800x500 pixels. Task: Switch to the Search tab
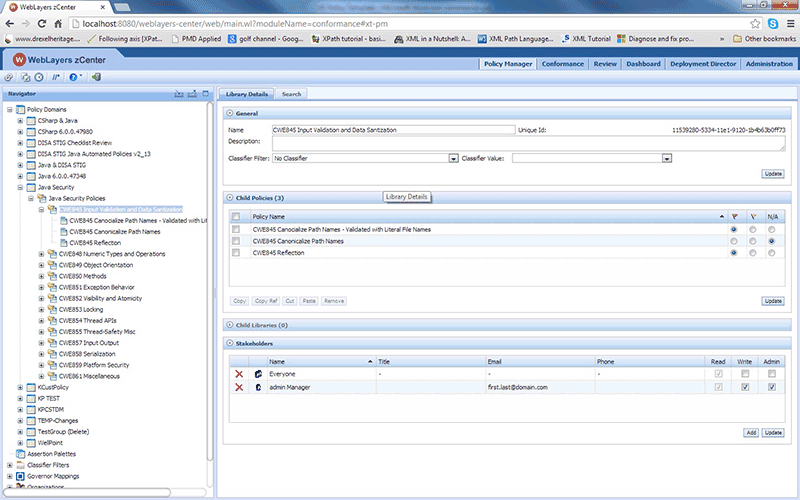tap(291, 94)
